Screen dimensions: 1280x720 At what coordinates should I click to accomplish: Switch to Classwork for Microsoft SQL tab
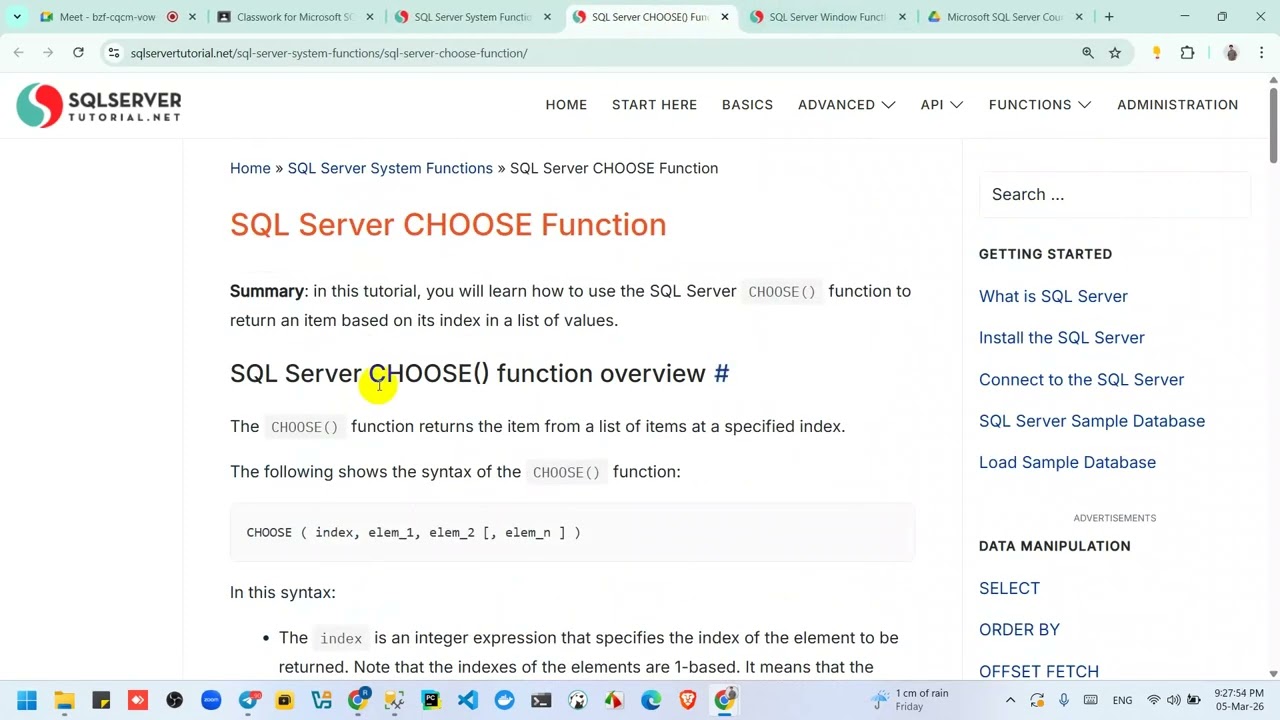click(296, 17)
